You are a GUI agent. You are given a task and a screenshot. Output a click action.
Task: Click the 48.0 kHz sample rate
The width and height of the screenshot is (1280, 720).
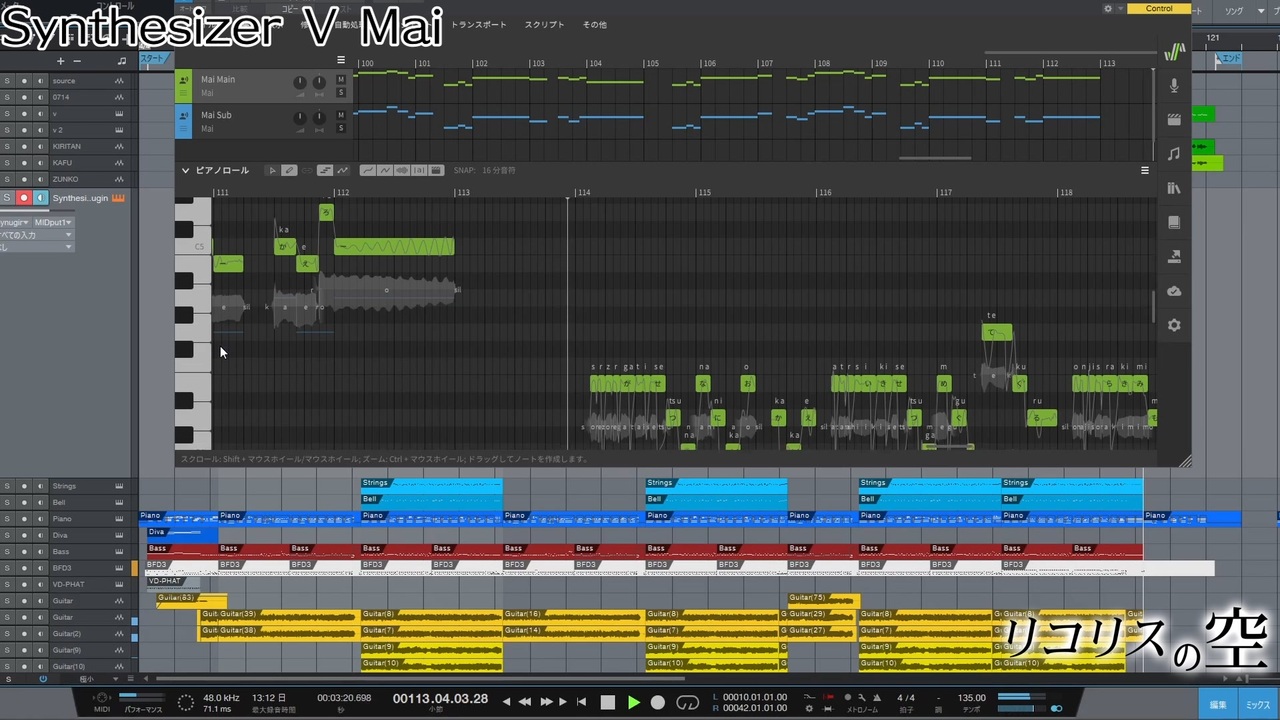tap(221, 697)
